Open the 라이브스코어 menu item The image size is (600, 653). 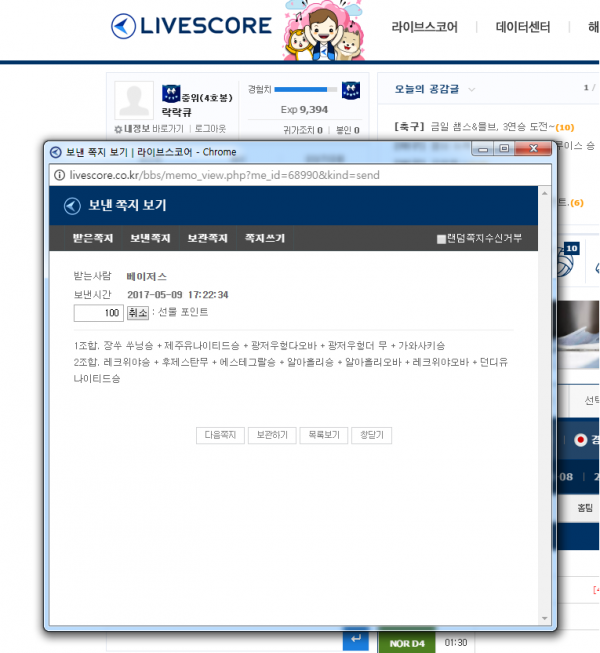[x=424, y=27]
